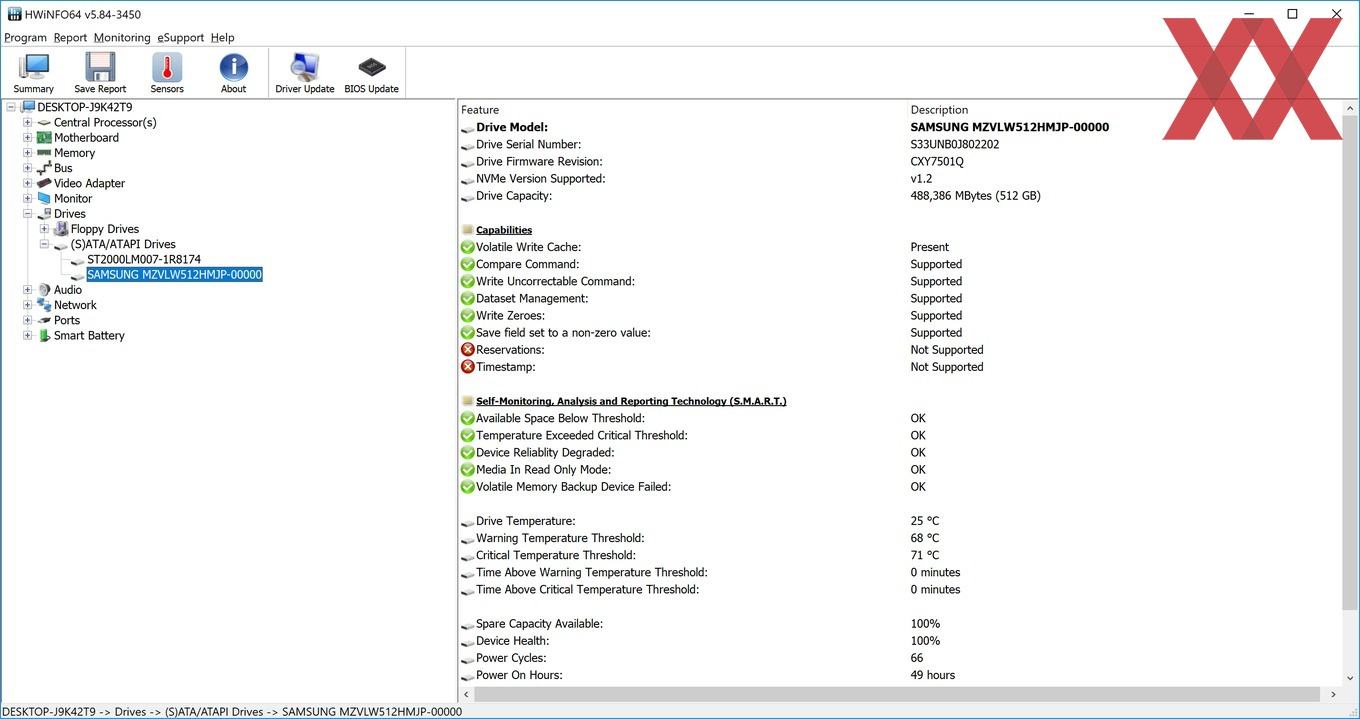
Task: Click the red cross icon beside Timestamp
Action: (467, 367)
